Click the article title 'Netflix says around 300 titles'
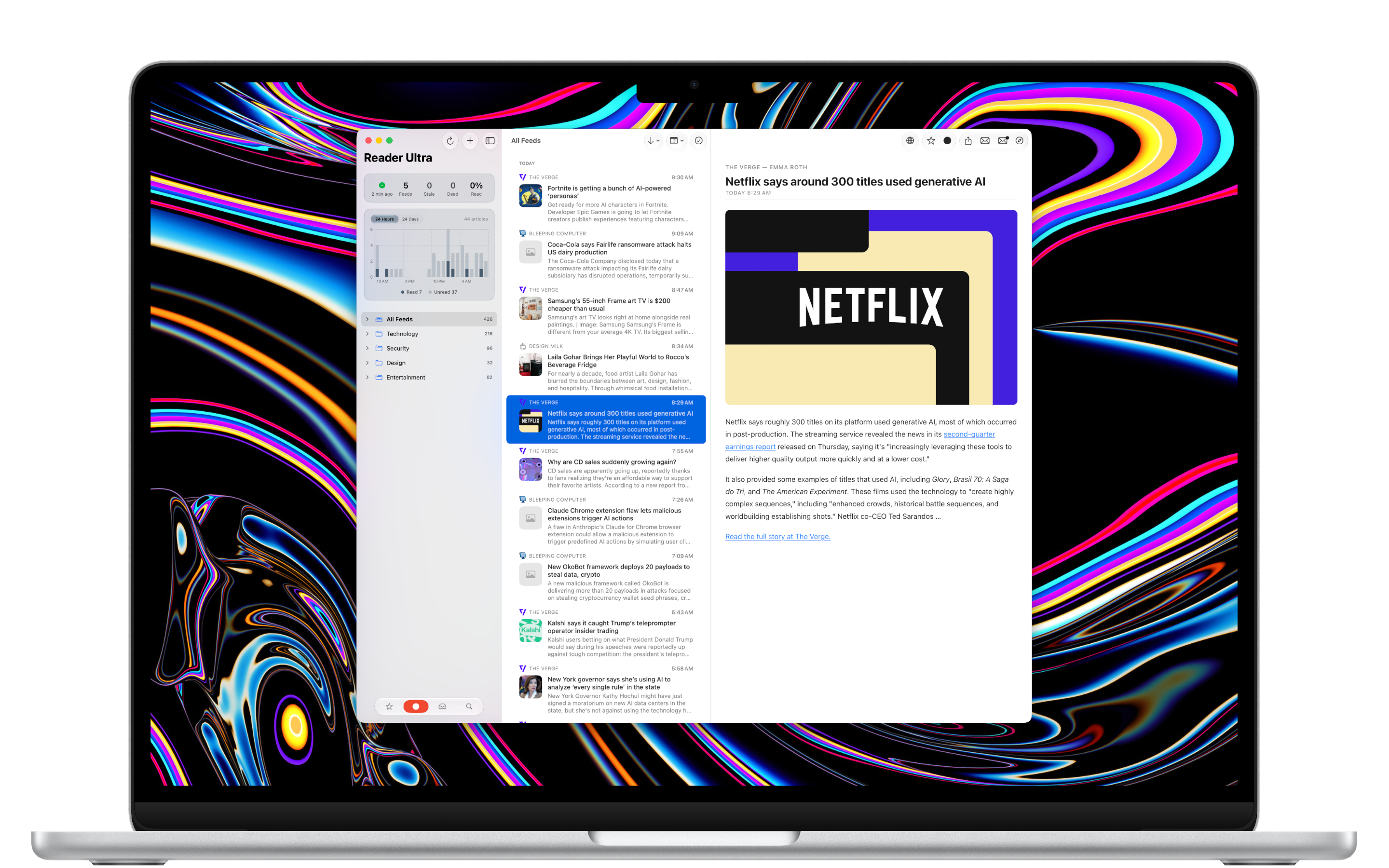The image size is (1389, 868). pos(855,181)
